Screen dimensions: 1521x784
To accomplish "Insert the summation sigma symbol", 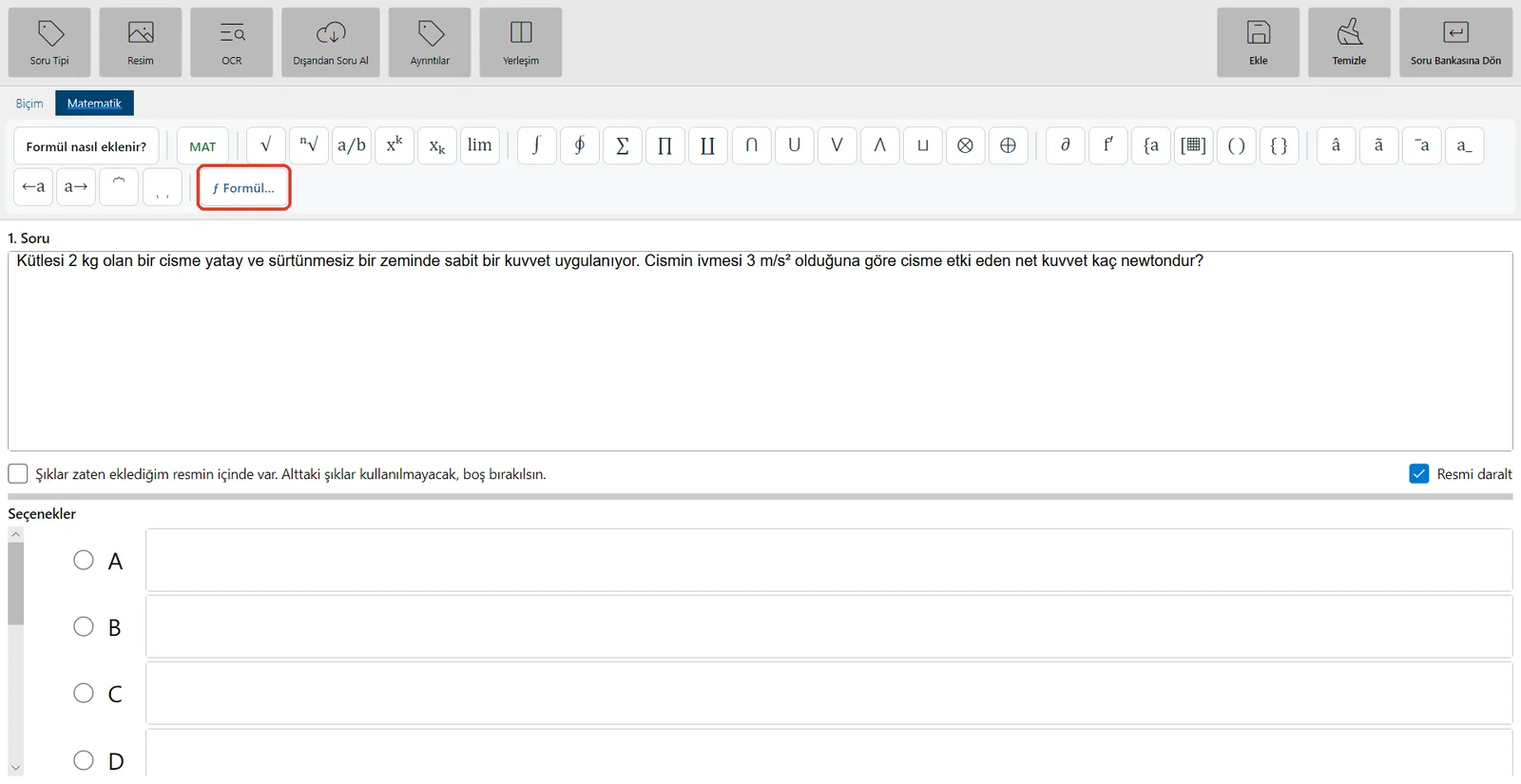I will (x=623, y=145).
